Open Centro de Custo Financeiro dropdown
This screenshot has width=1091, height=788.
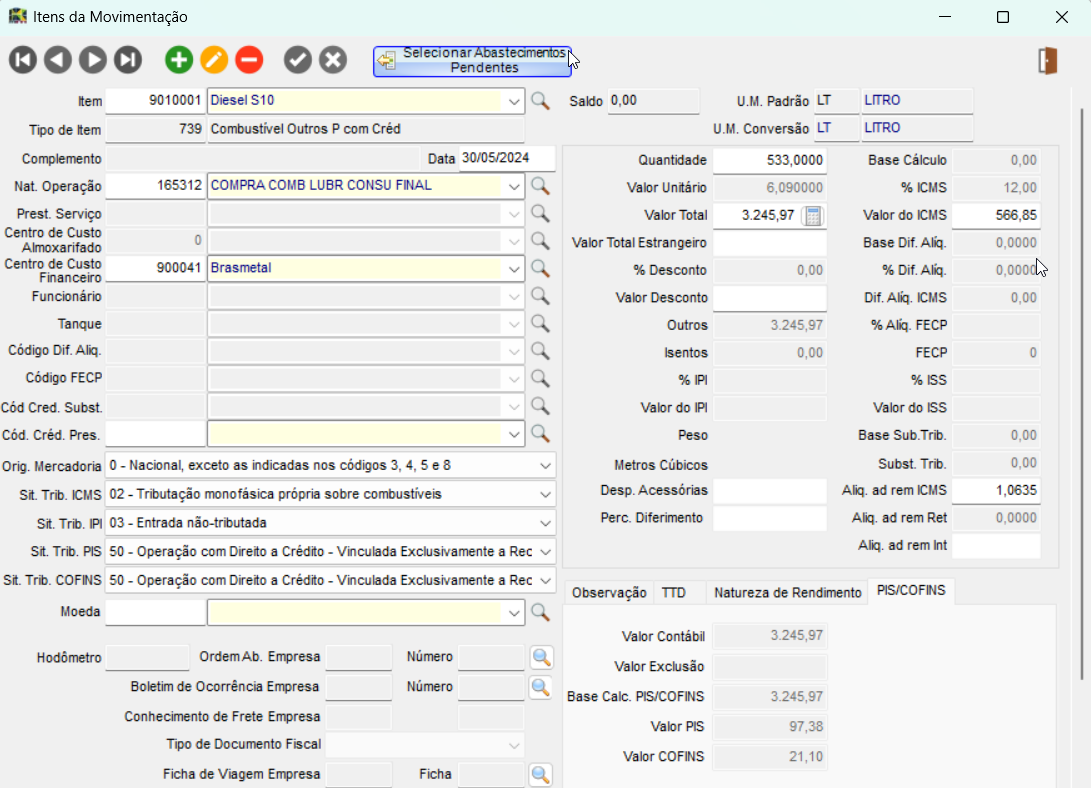514,269
